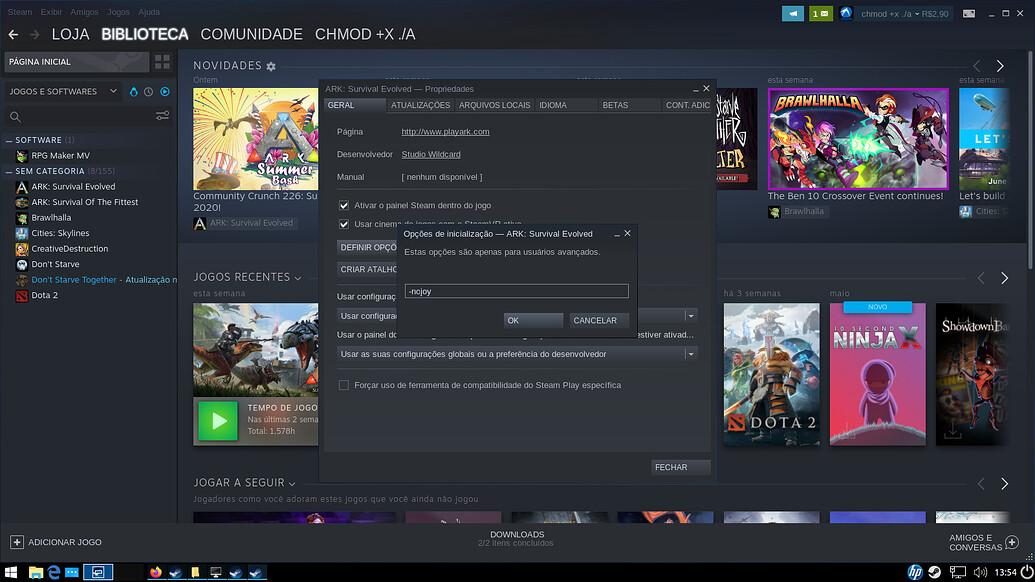Open the Downloads status area
The image size is (1035, 582).
coord(517,538)
